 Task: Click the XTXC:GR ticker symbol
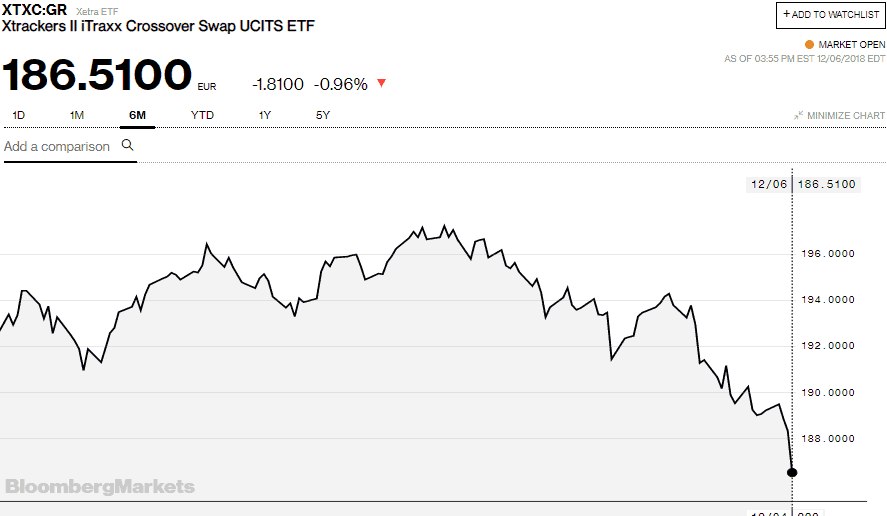point(35,10)
